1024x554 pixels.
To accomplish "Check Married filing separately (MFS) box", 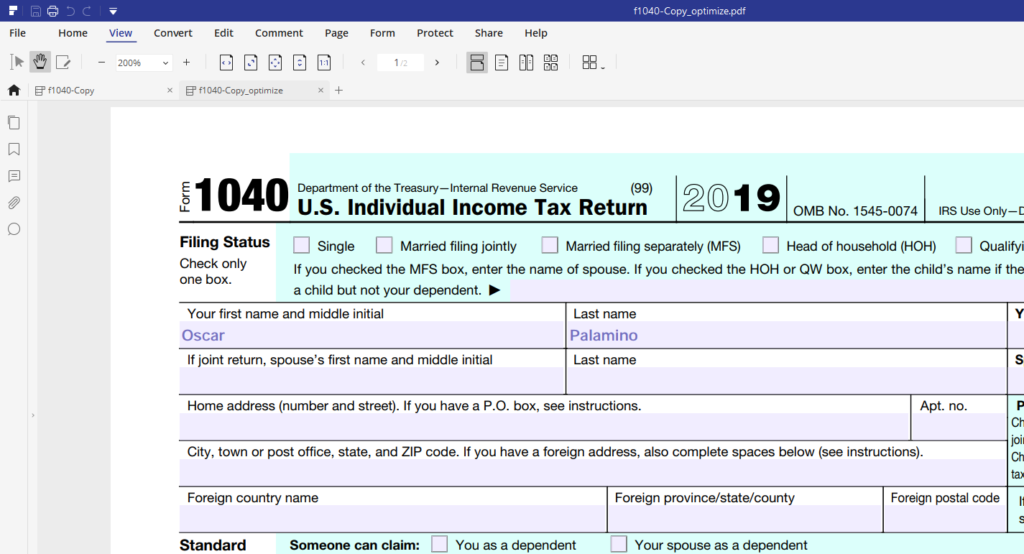I will (550, 245).
